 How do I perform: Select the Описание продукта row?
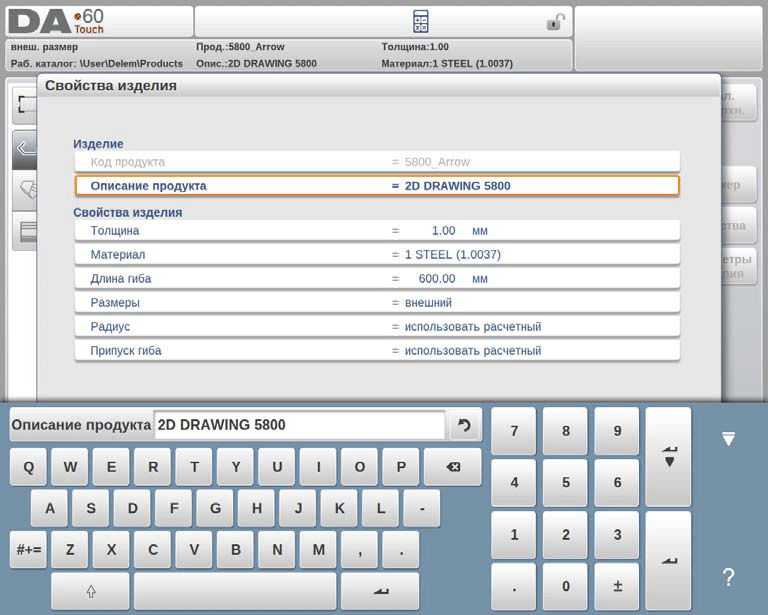377,186
